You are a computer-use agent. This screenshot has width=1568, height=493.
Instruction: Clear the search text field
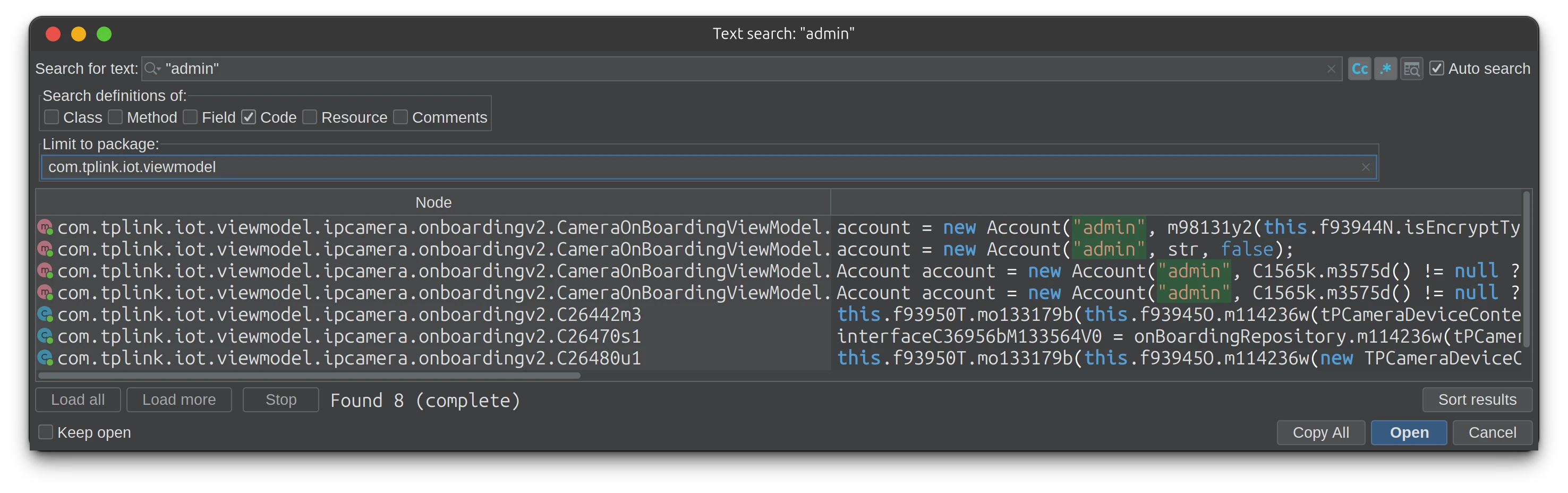point(1331,69)
